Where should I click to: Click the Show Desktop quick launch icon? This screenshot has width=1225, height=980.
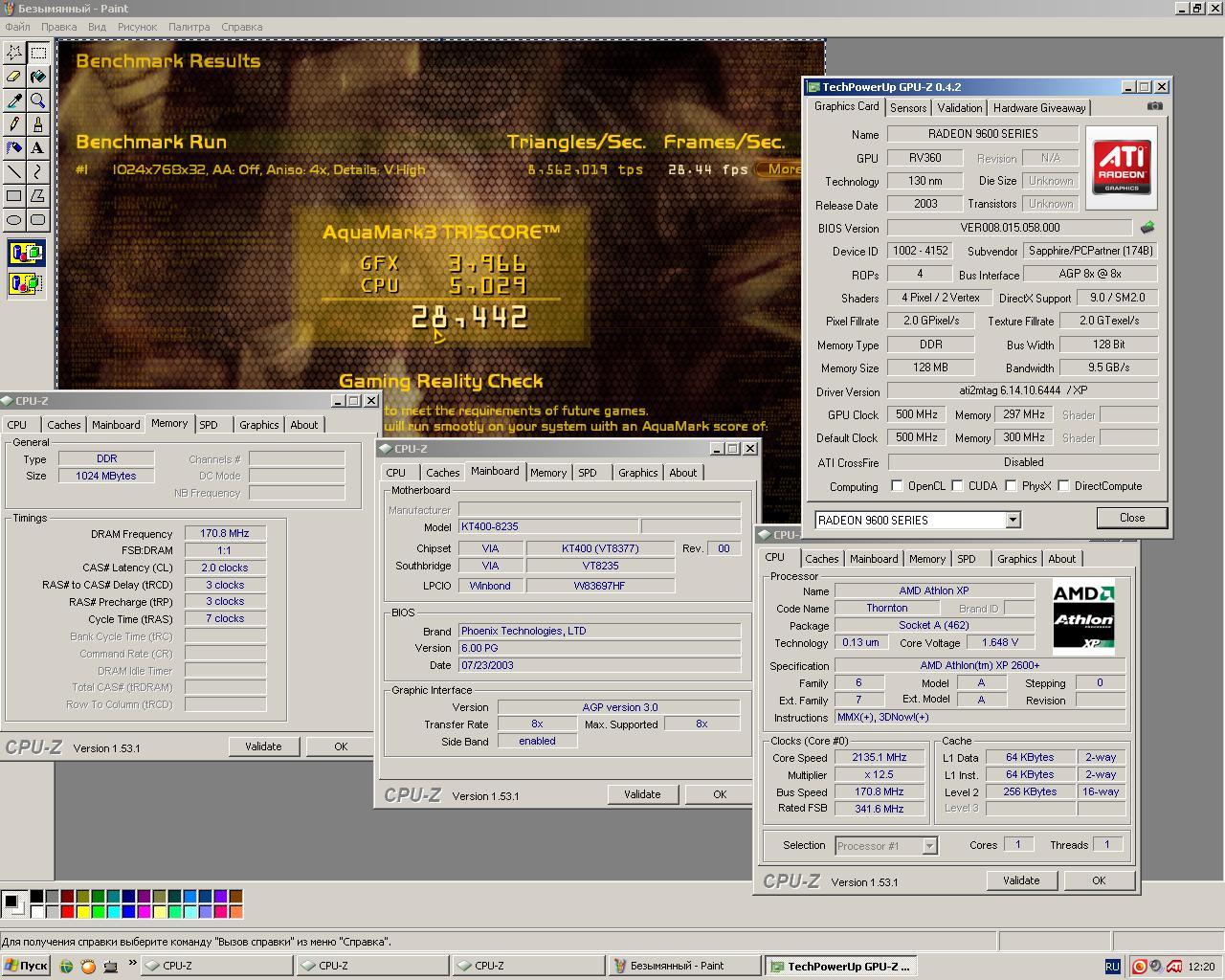(x=110, y=966)
